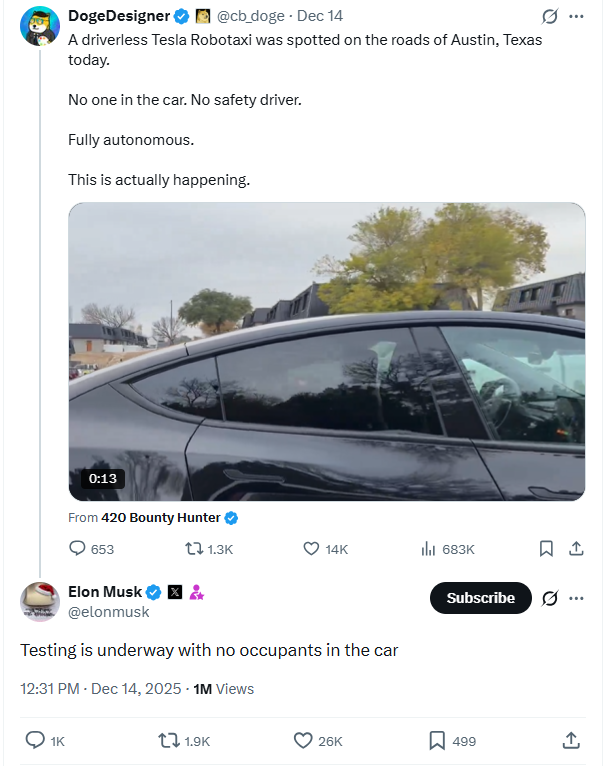
Task: Reply to Elon Musk's post
Action: point(34,741)
